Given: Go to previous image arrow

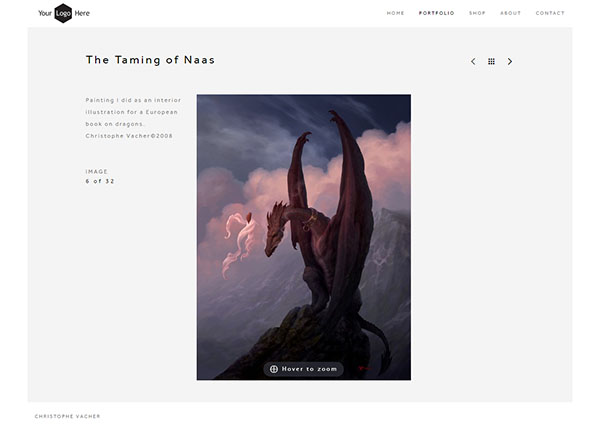Looking at the screenshot, I should coord(473,62).
